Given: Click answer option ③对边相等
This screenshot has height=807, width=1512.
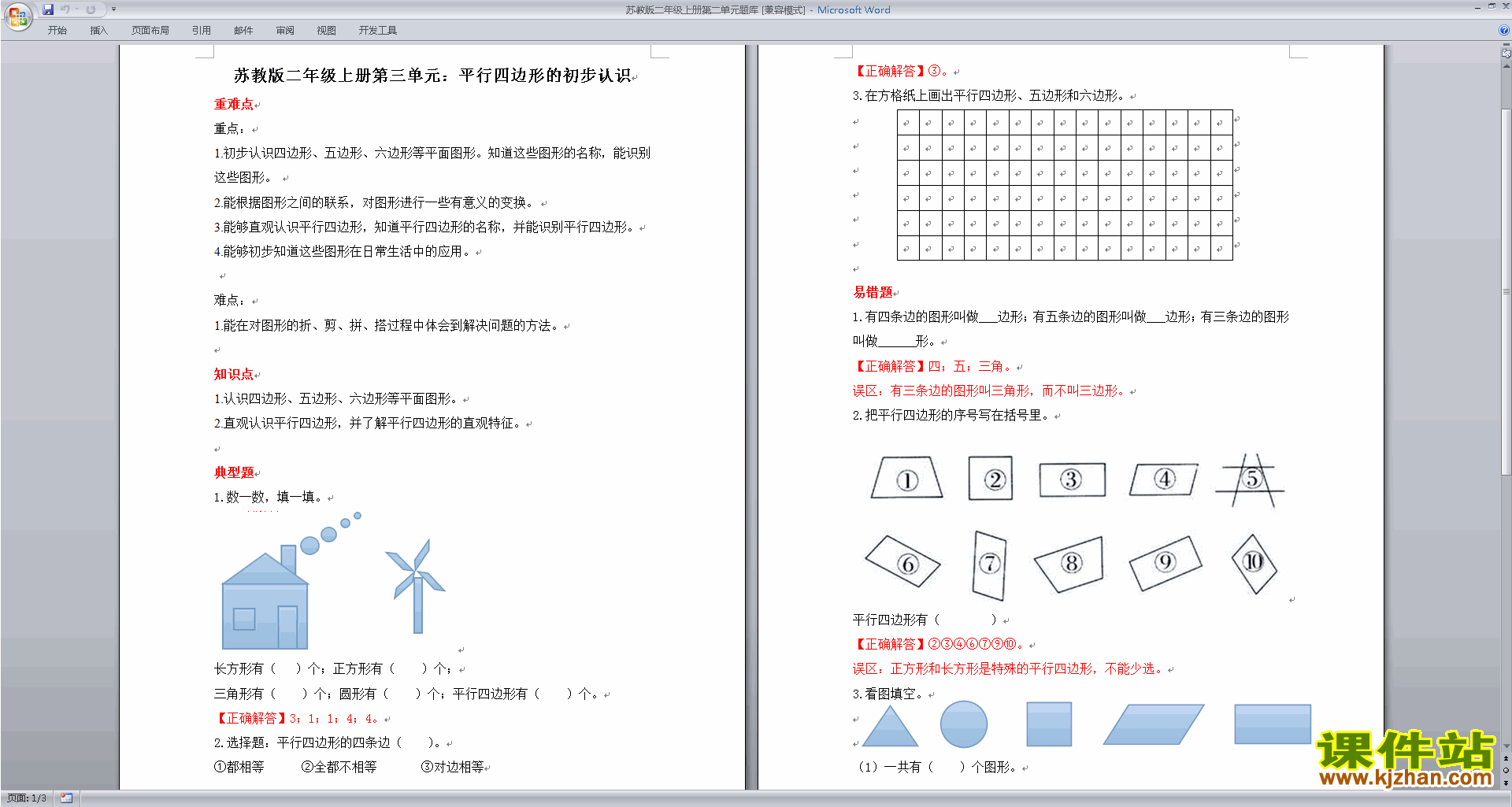Looking at the screenshot, I should pyautogui.click(x=452, y=767).
